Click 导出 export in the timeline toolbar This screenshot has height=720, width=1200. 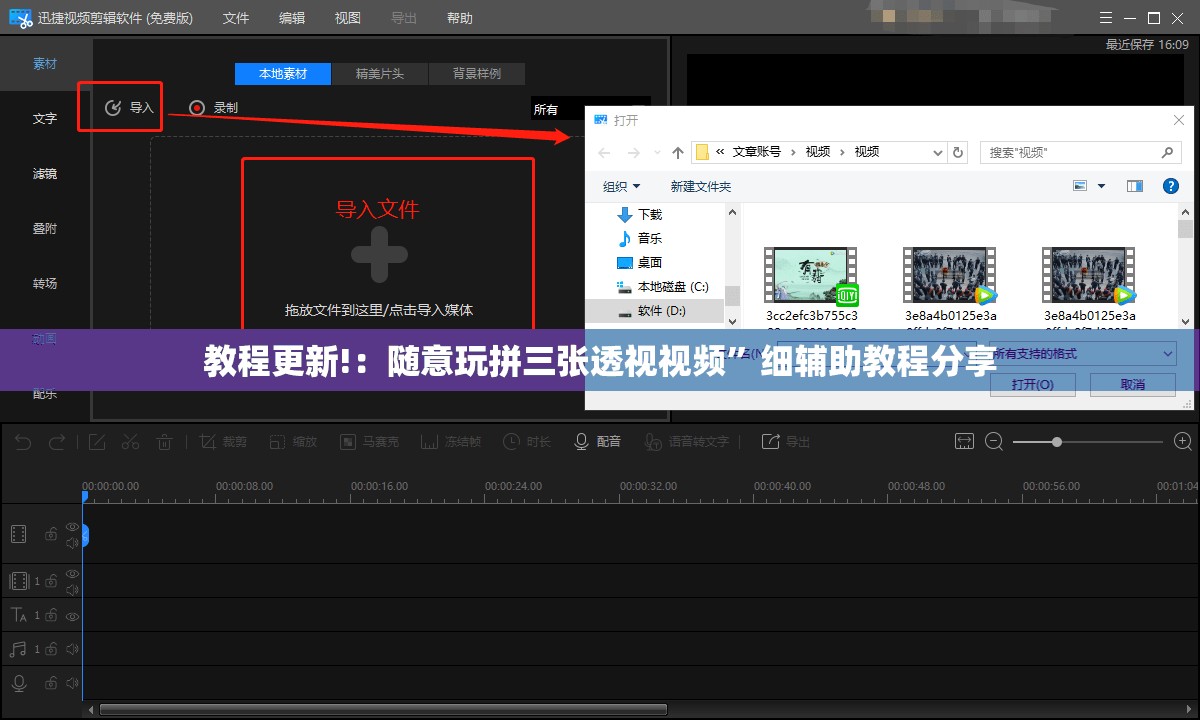785,441
